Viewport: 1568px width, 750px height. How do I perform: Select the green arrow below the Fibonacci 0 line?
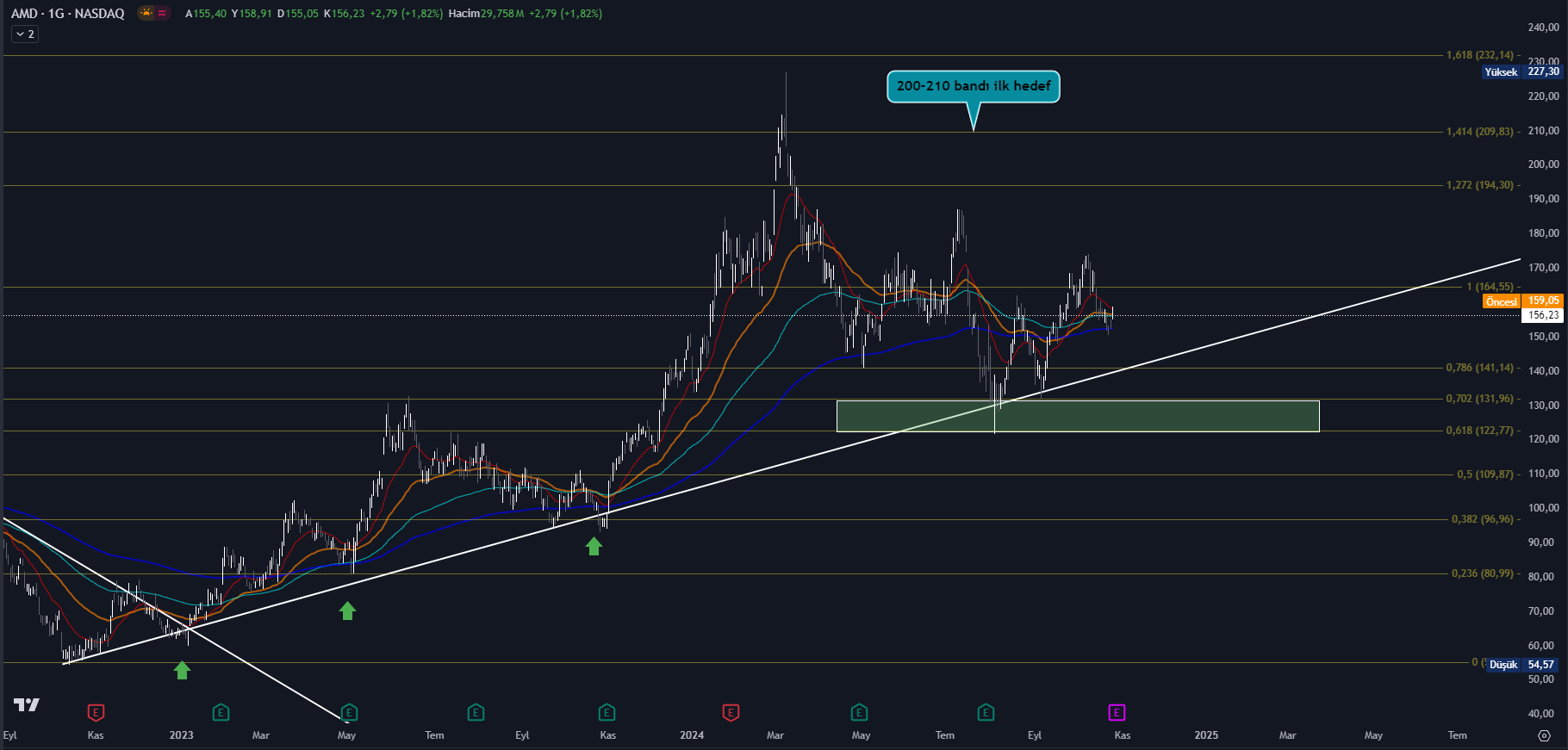coord(182,670)
